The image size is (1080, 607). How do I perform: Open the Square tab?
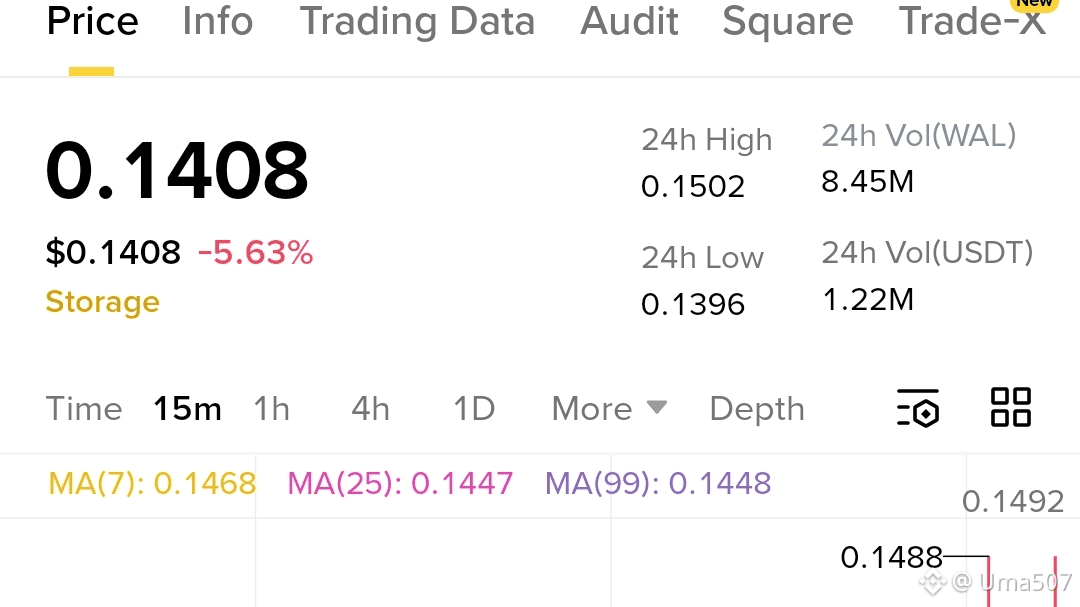787,22
